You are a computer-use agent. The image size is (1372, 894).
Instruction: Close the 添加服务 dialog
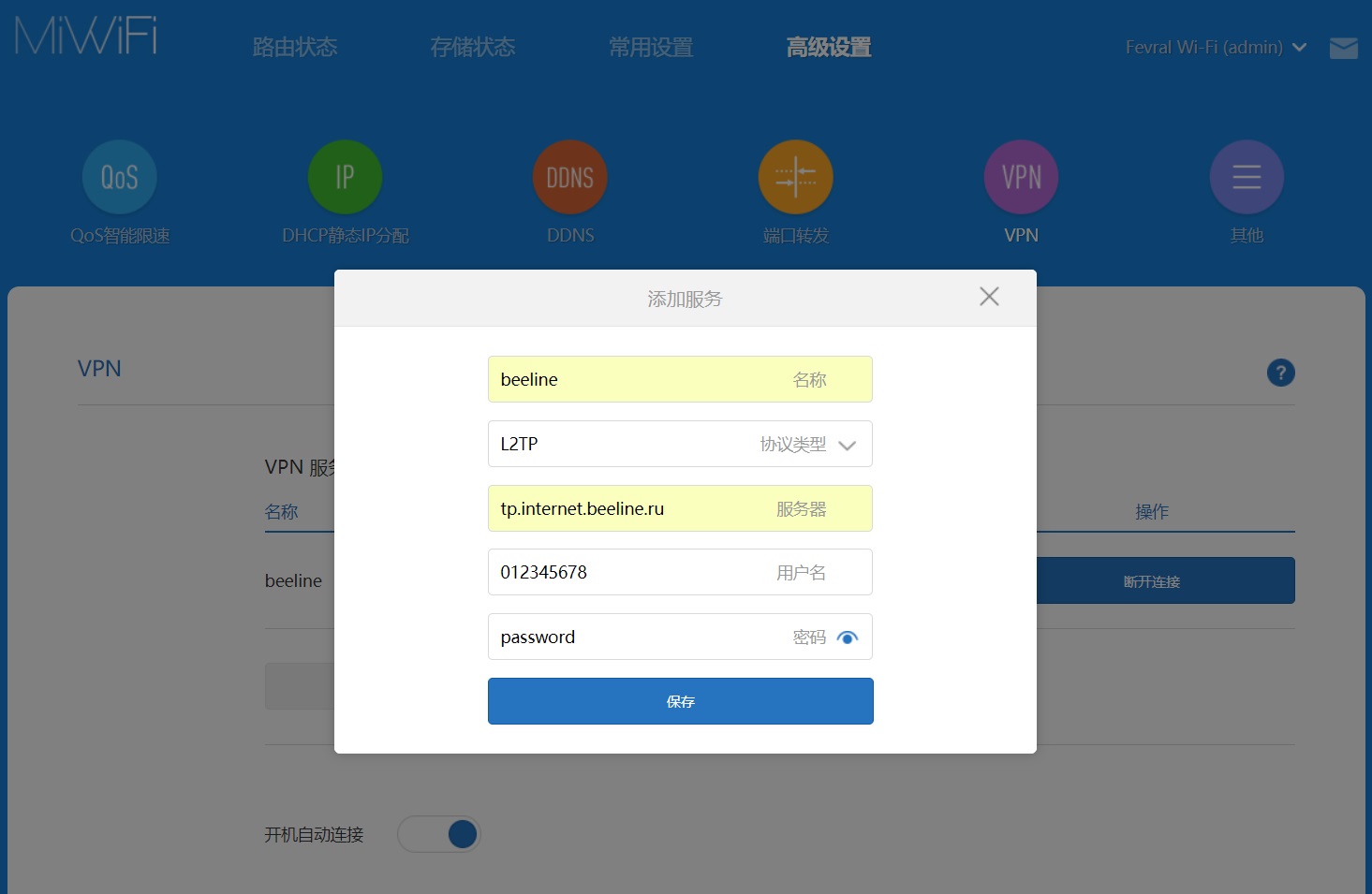pos(989,297)
